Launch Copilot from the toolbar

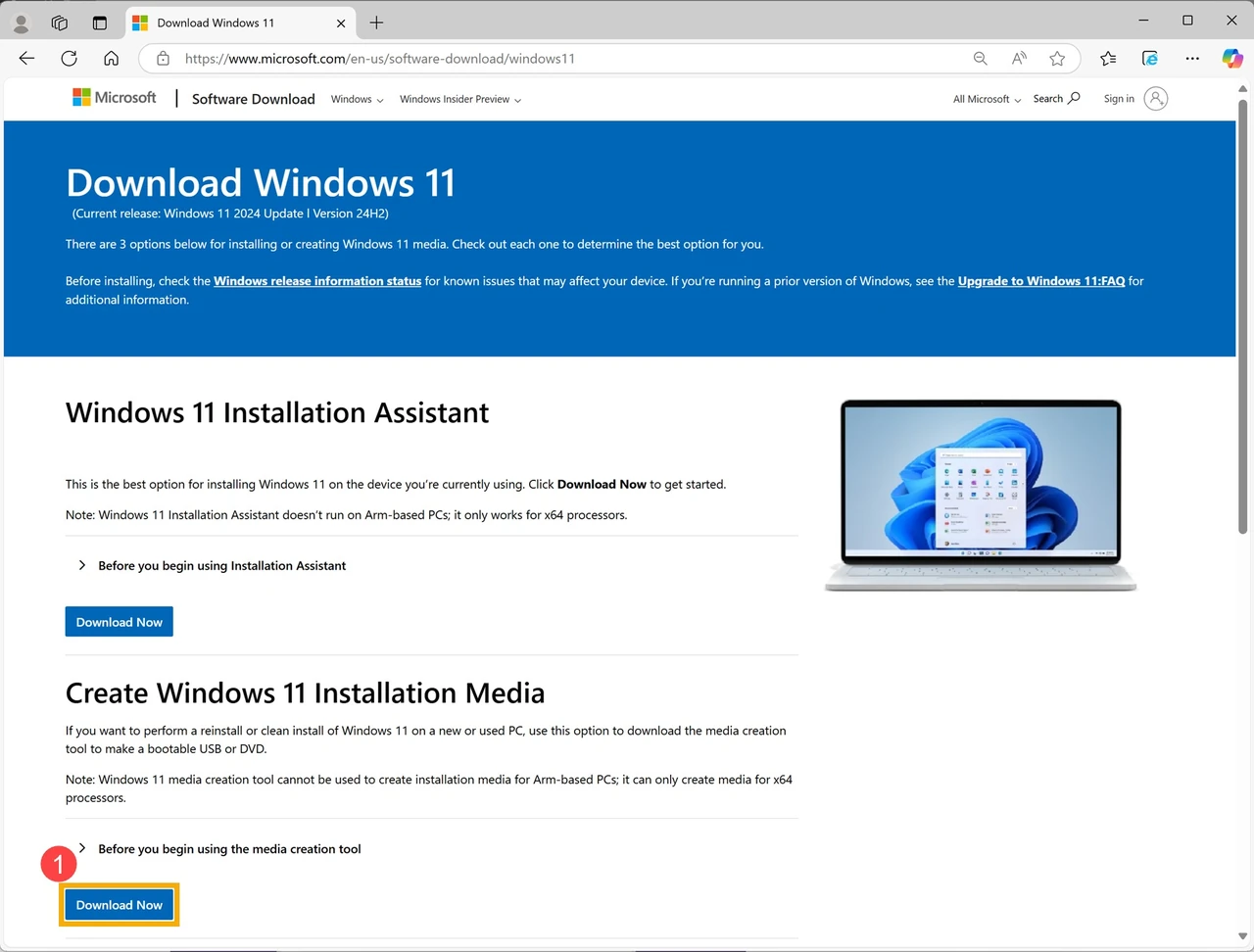1232,59
